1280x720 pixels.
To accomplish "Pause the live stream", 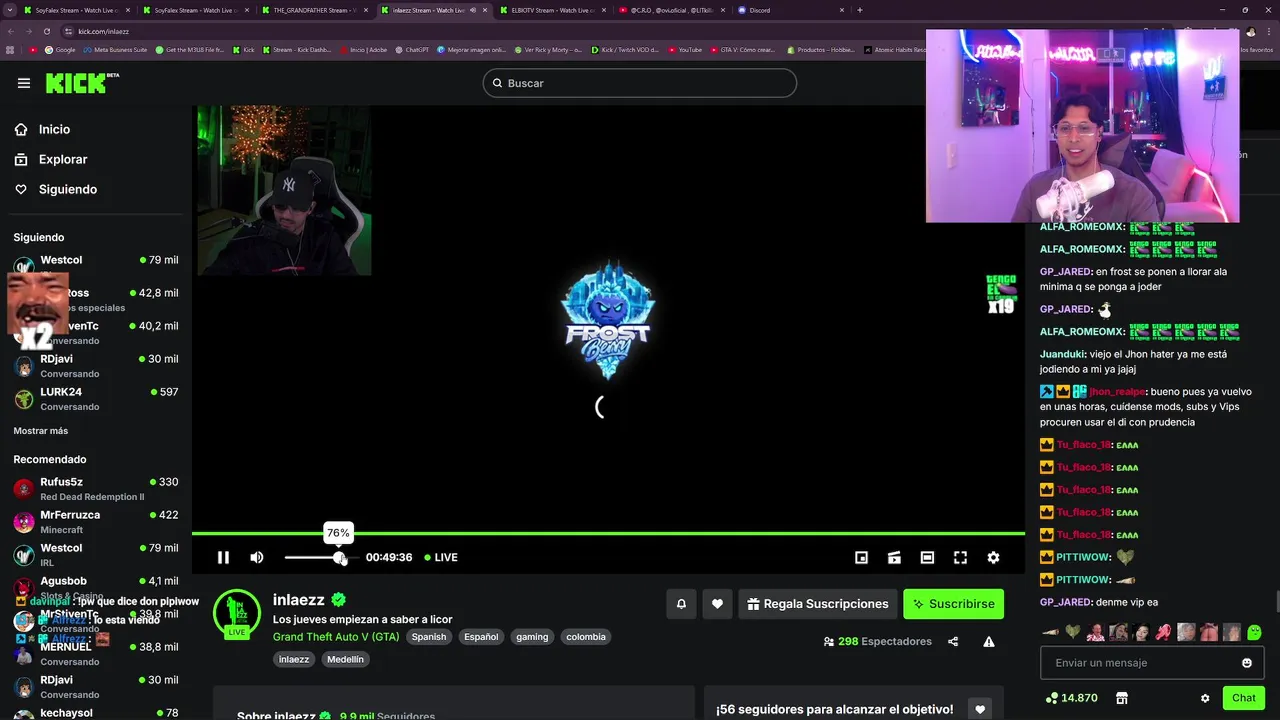I will click(223, 557).
